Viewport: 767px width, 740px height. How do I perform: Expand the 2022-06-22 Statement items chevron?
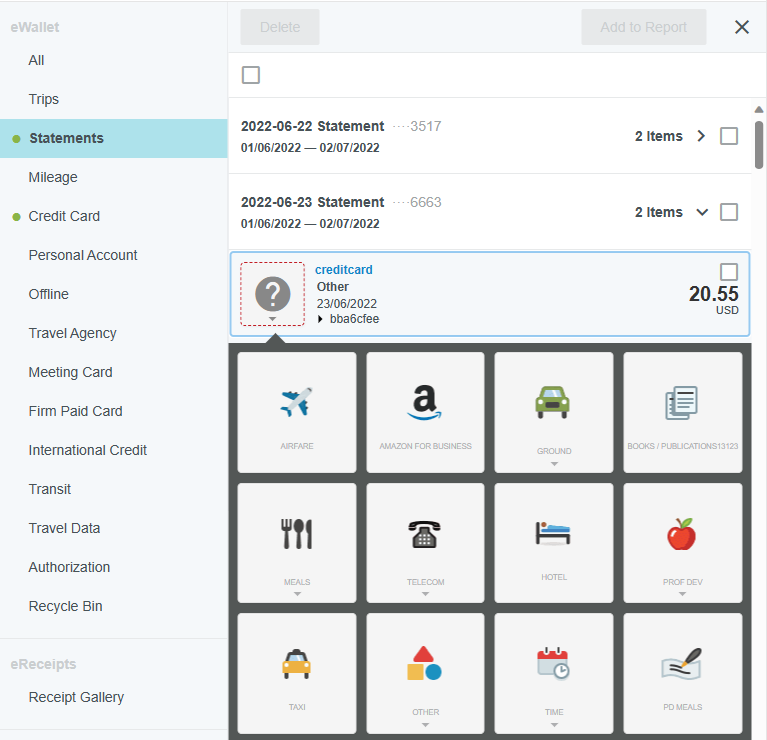tap(701, 136)
